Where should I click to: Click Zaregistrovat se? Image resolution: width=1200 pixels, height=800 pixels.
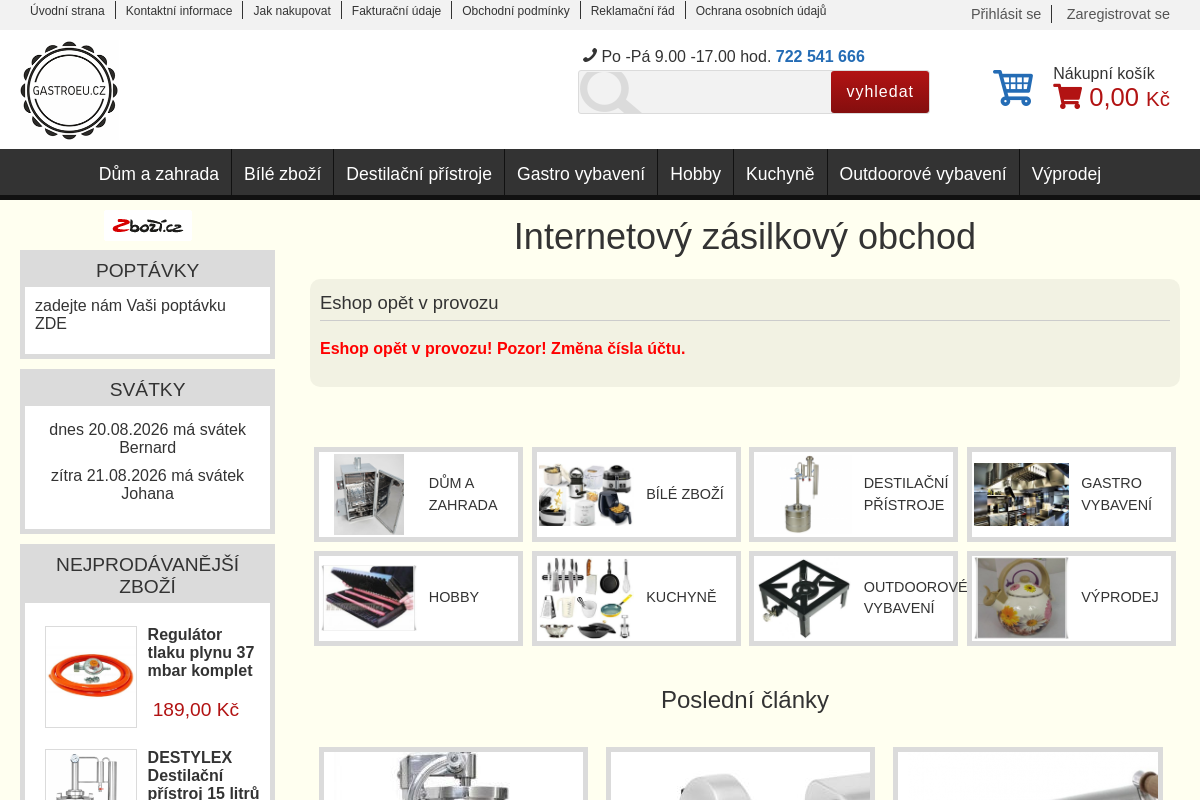(1118, 14)
